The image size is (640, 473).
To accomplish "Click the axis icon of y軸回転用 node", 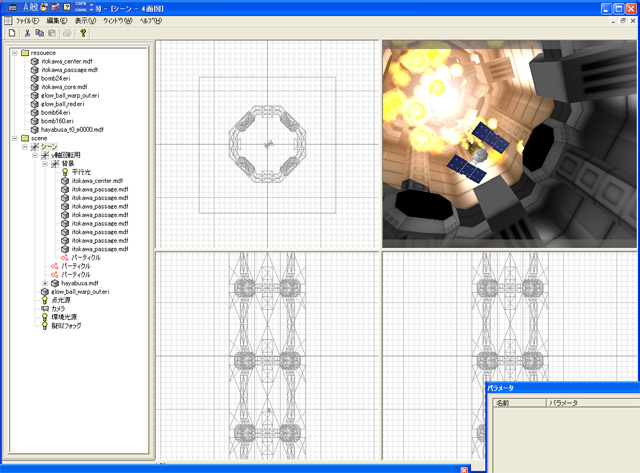I will click(45, 155).
